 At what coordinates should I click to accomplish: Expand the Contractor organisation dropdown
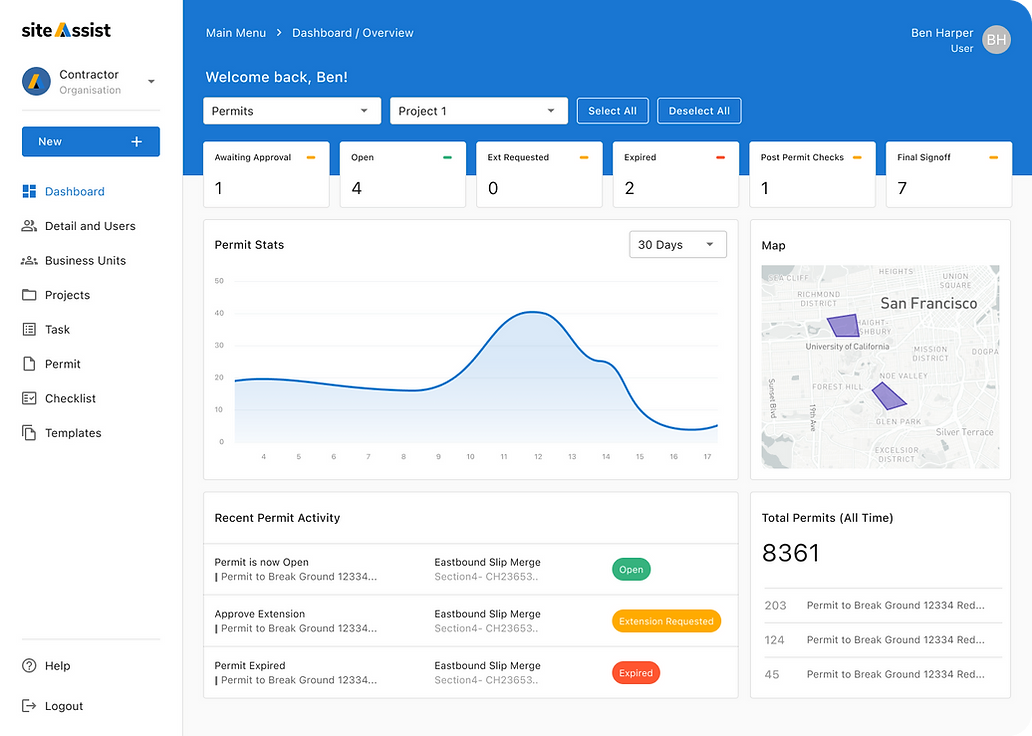click(151, 82)
